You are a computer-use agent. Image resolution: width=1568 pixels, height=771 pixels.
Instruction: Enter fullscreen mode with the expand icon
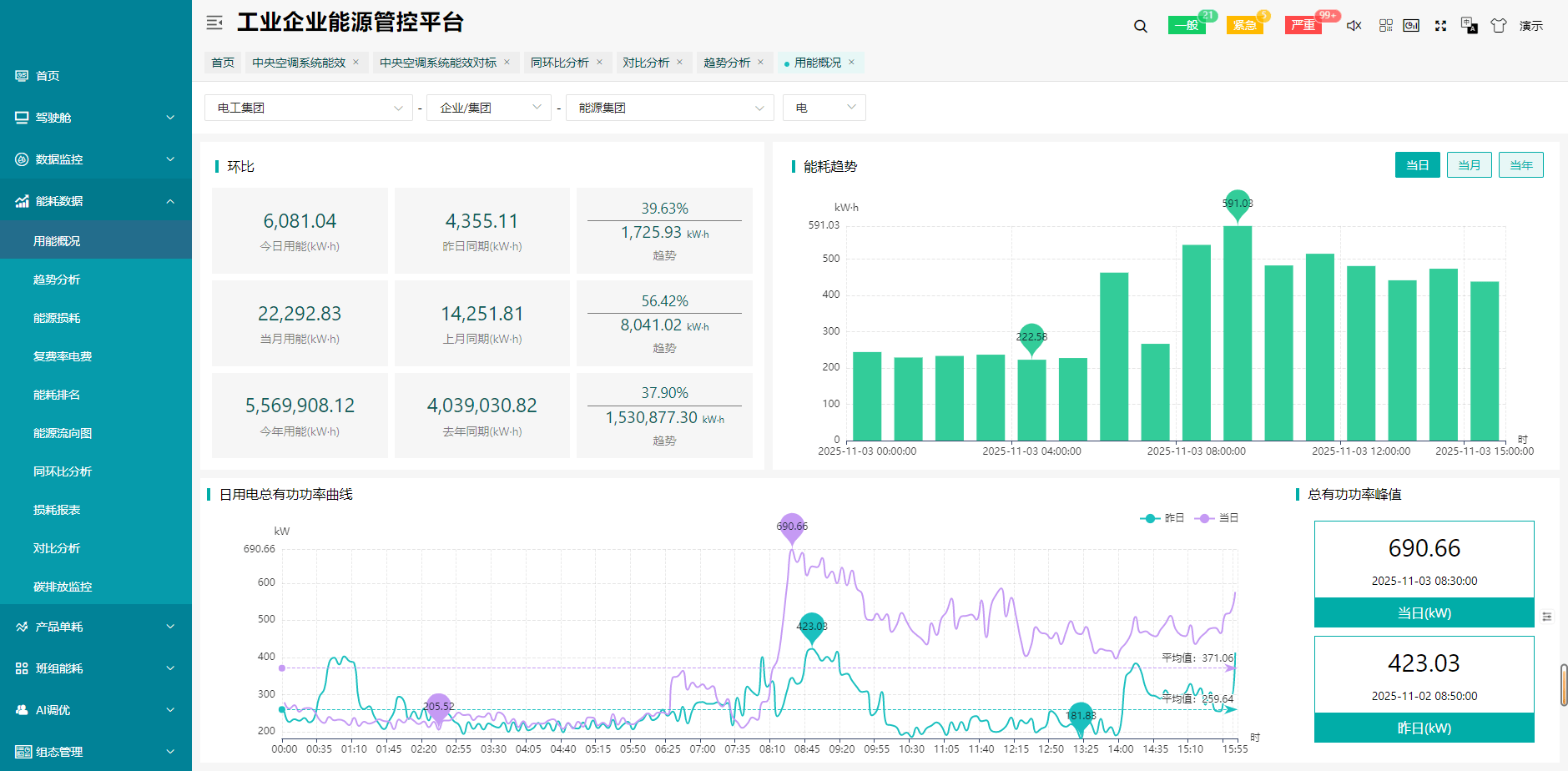coord(1440,26)
